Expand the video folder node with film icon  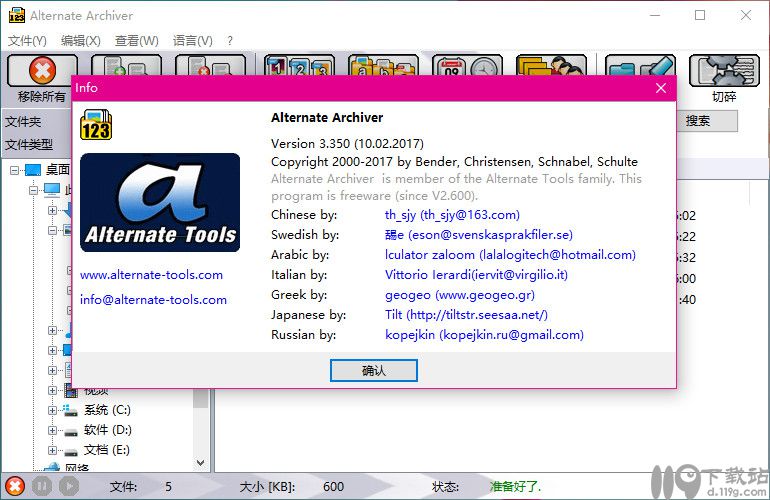click(52, 390)
